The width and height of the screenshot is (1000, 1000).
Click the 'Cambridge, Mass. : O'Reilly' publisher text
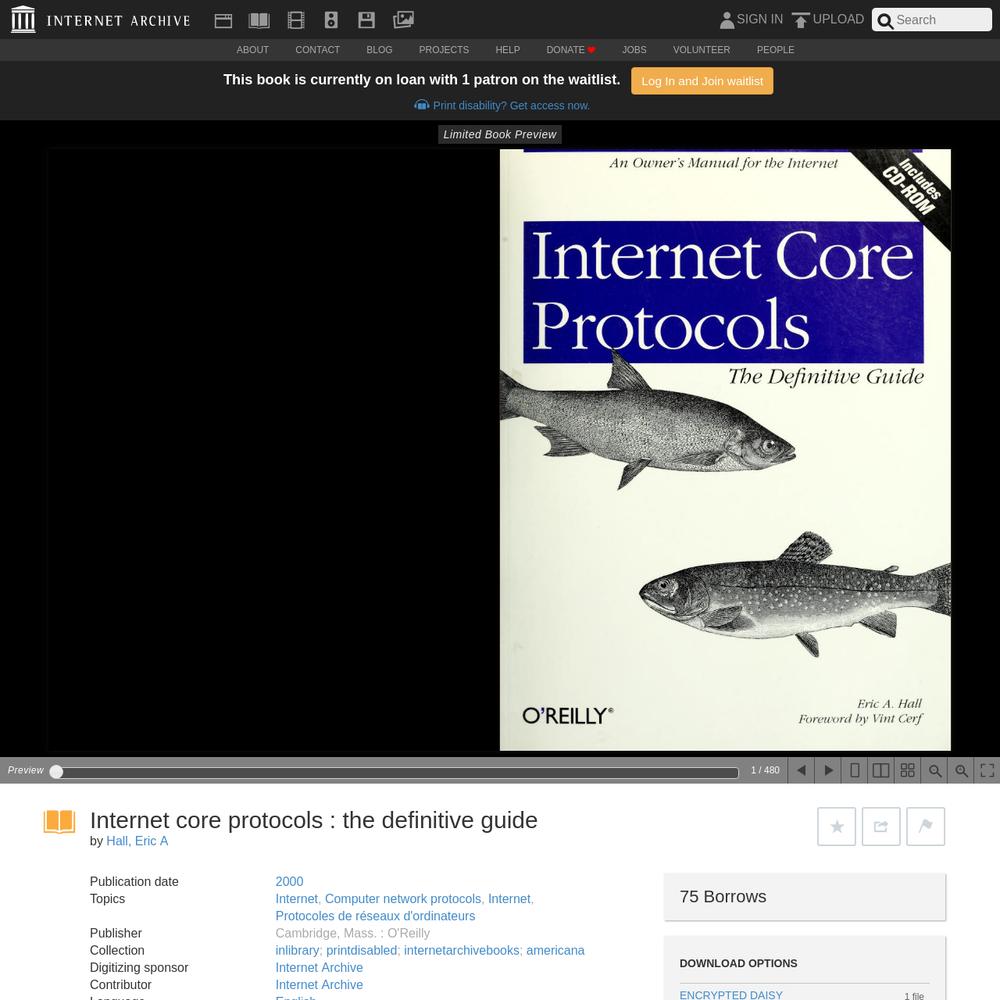(x=353, y=933)
